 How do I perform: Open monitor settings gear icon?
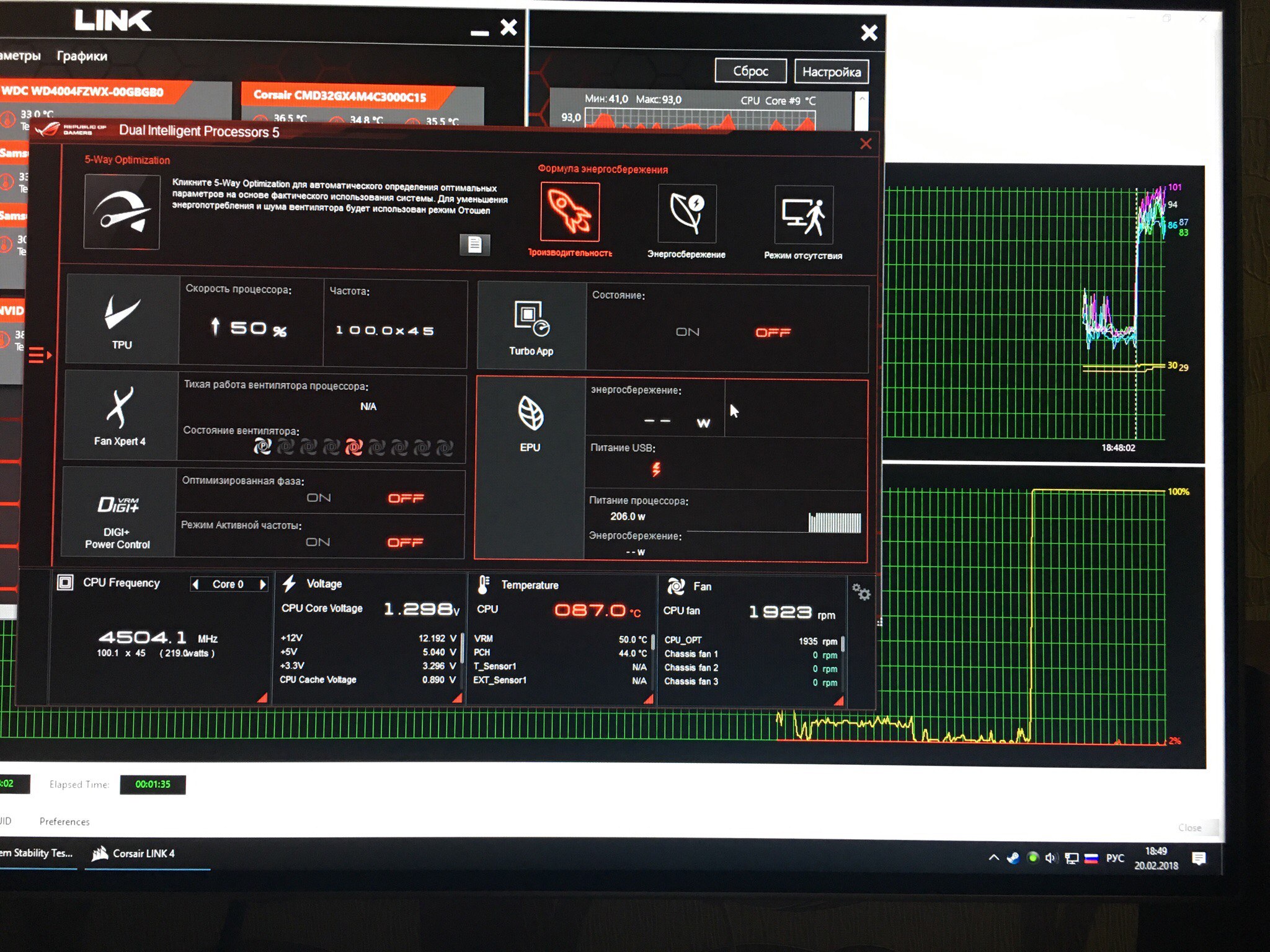tap(861, 592)
